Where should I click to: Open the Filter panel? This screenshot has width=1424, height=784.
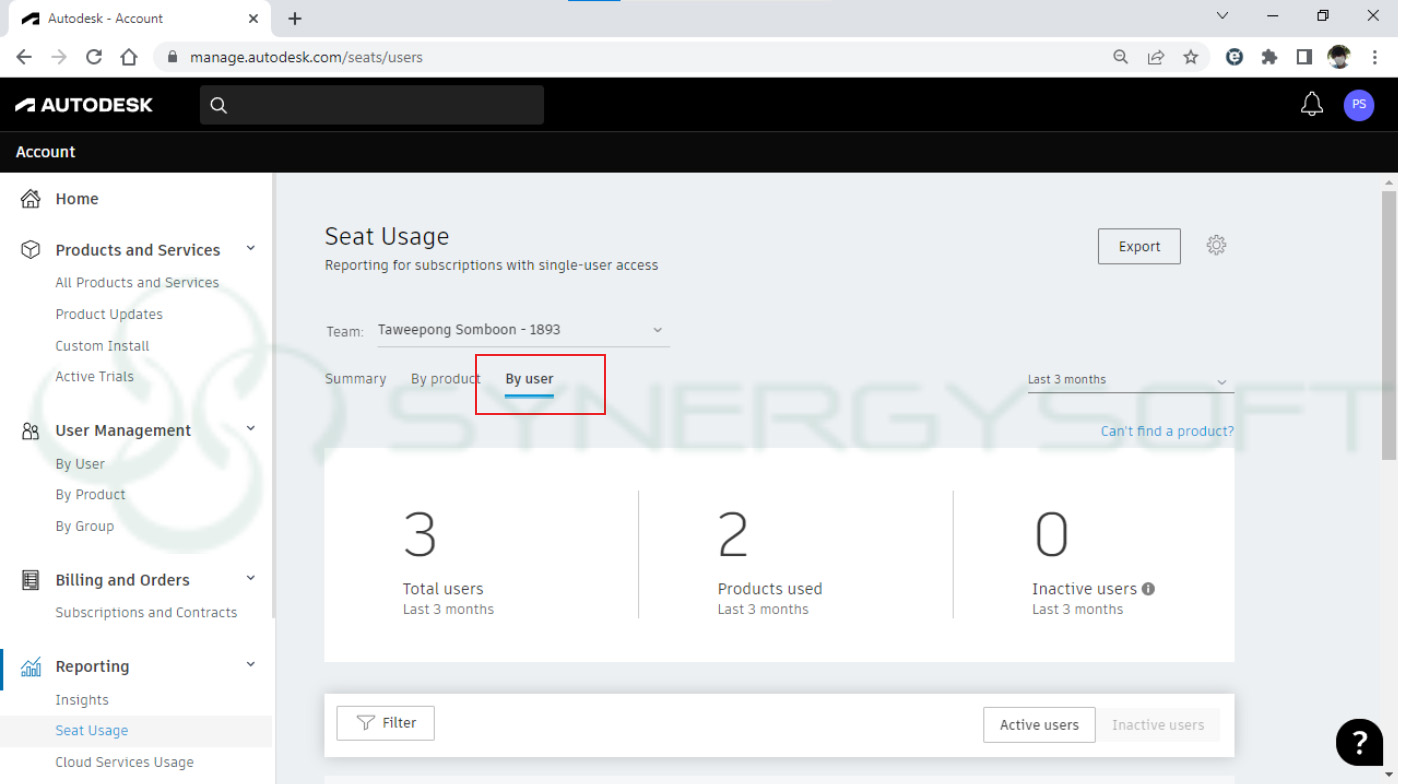click(385, 722)
